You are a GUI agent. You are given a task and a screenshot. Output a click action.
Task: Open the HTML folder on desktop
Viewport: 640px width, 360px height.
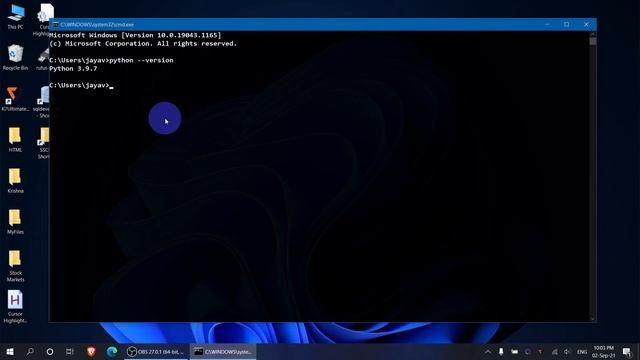click(15, 139)
